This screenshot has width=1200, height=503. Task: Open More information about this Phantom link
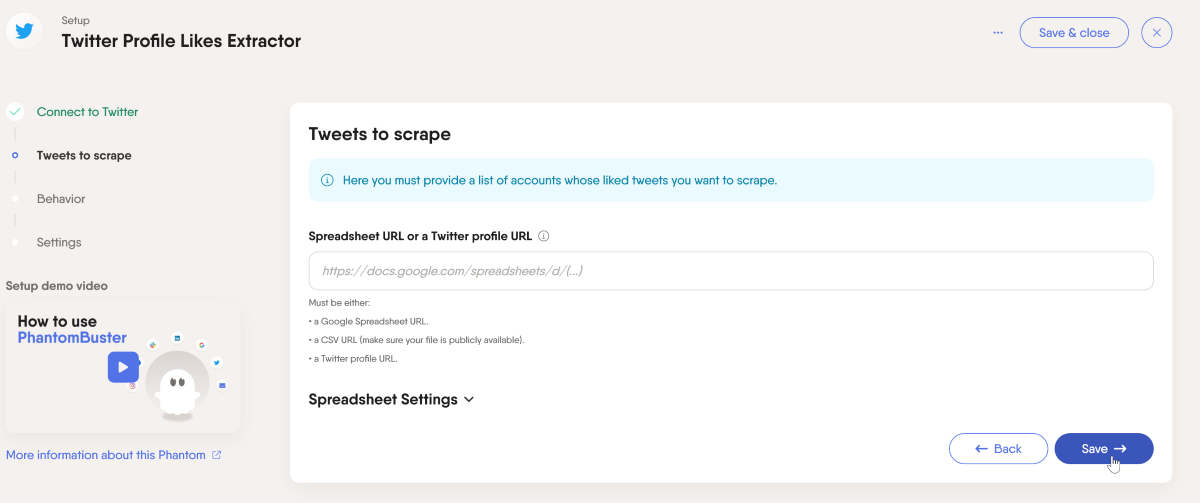click(x=105, y=455)
